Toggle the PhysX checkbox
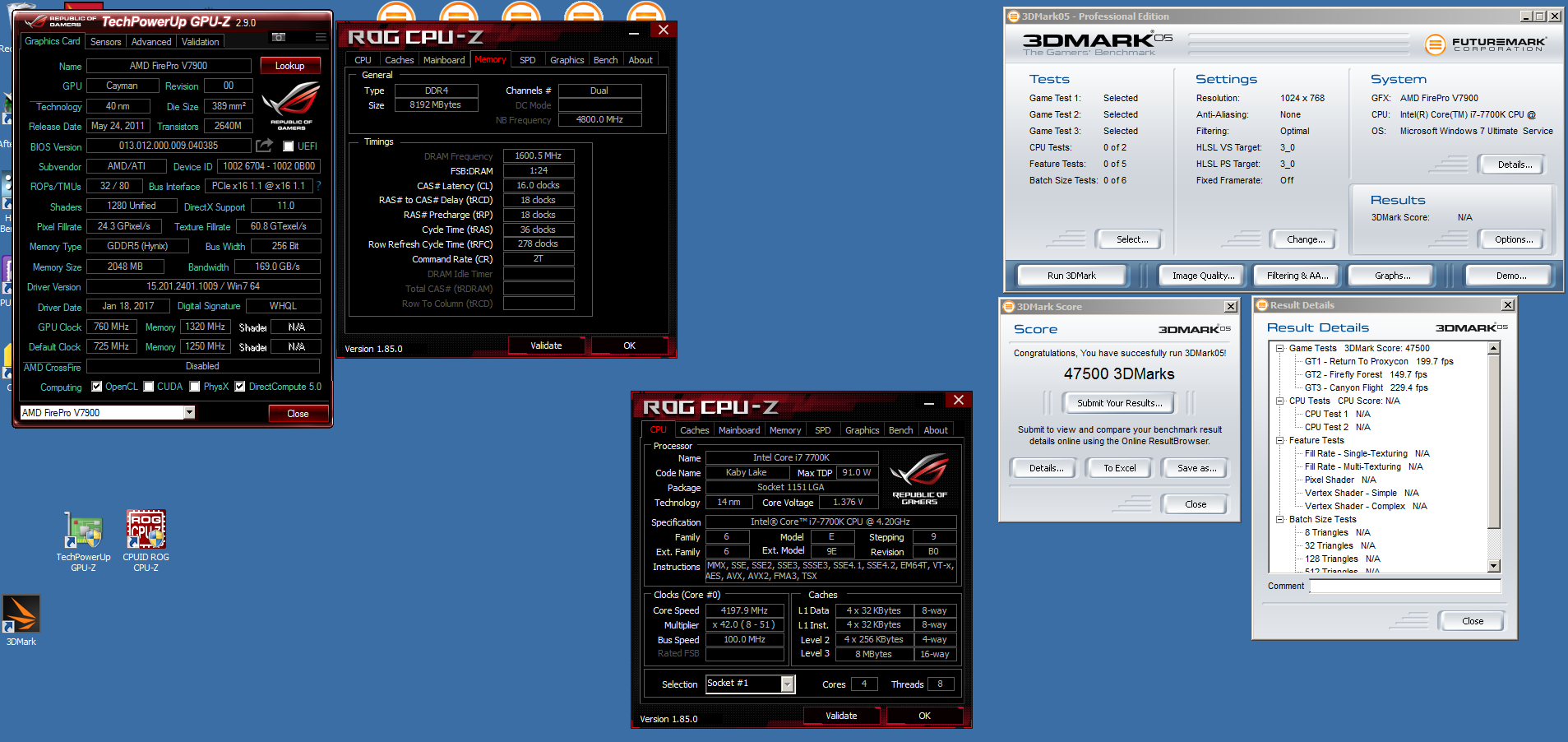 coord(195,387)
